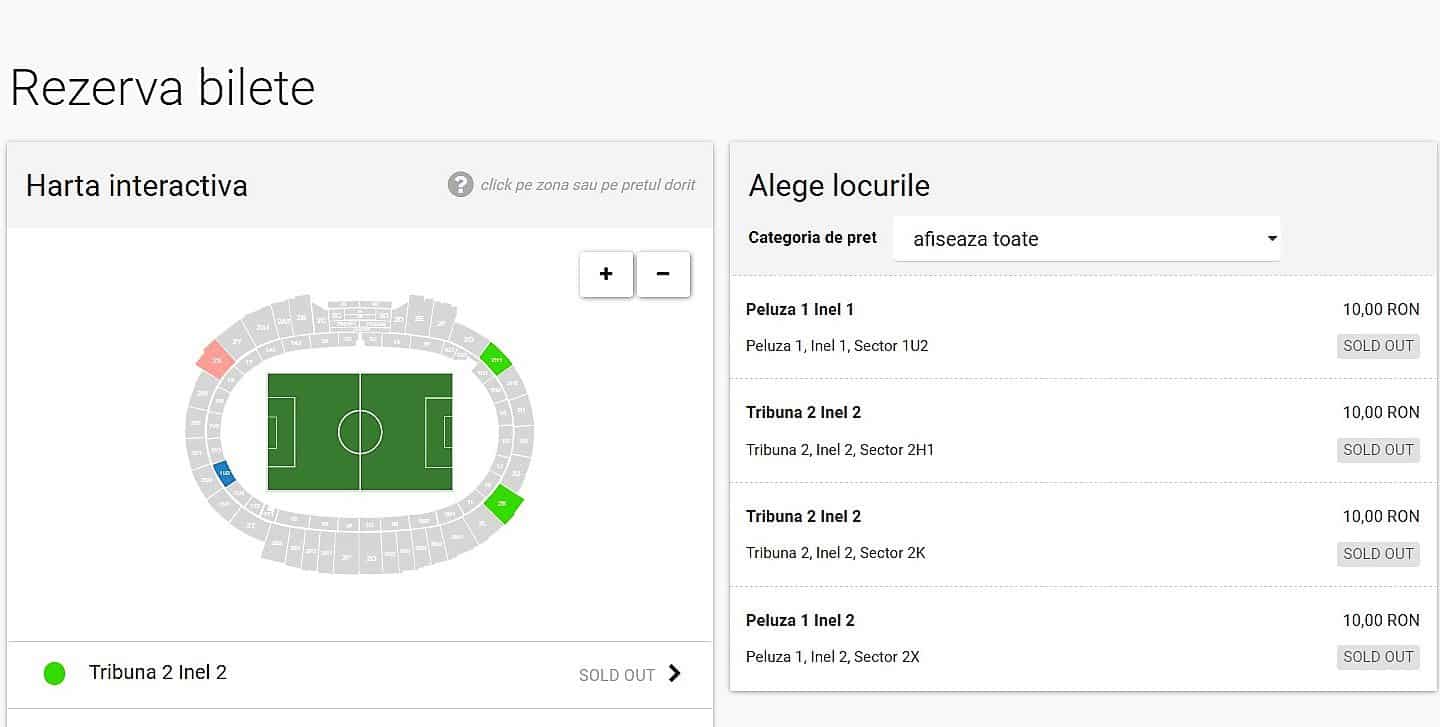Image resolution: width=1440 pixels, height=727 pixels.
Task: Click SOLD OUT for Sector 2K
Action: point(1378,553)
